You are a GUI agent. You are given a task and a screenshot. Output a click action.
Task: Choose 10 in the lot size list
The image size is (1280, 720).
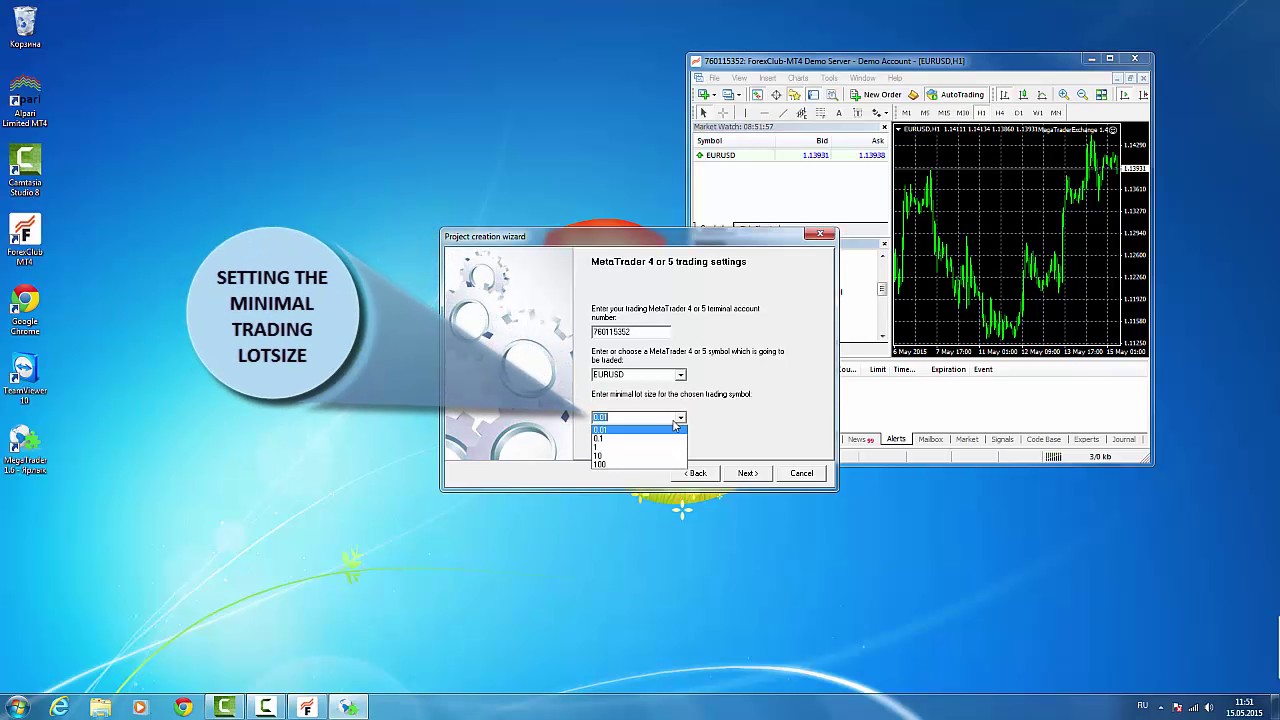(x=638, y=456)
